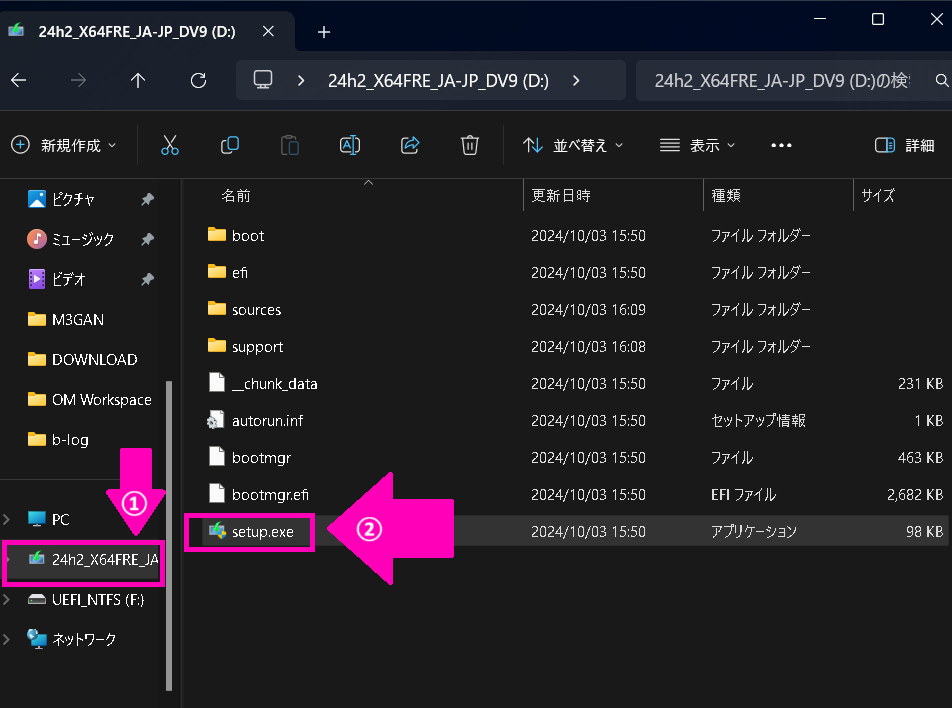Click the drive search input field
Viewport: 952px width, 708px height.
(783, 80)
